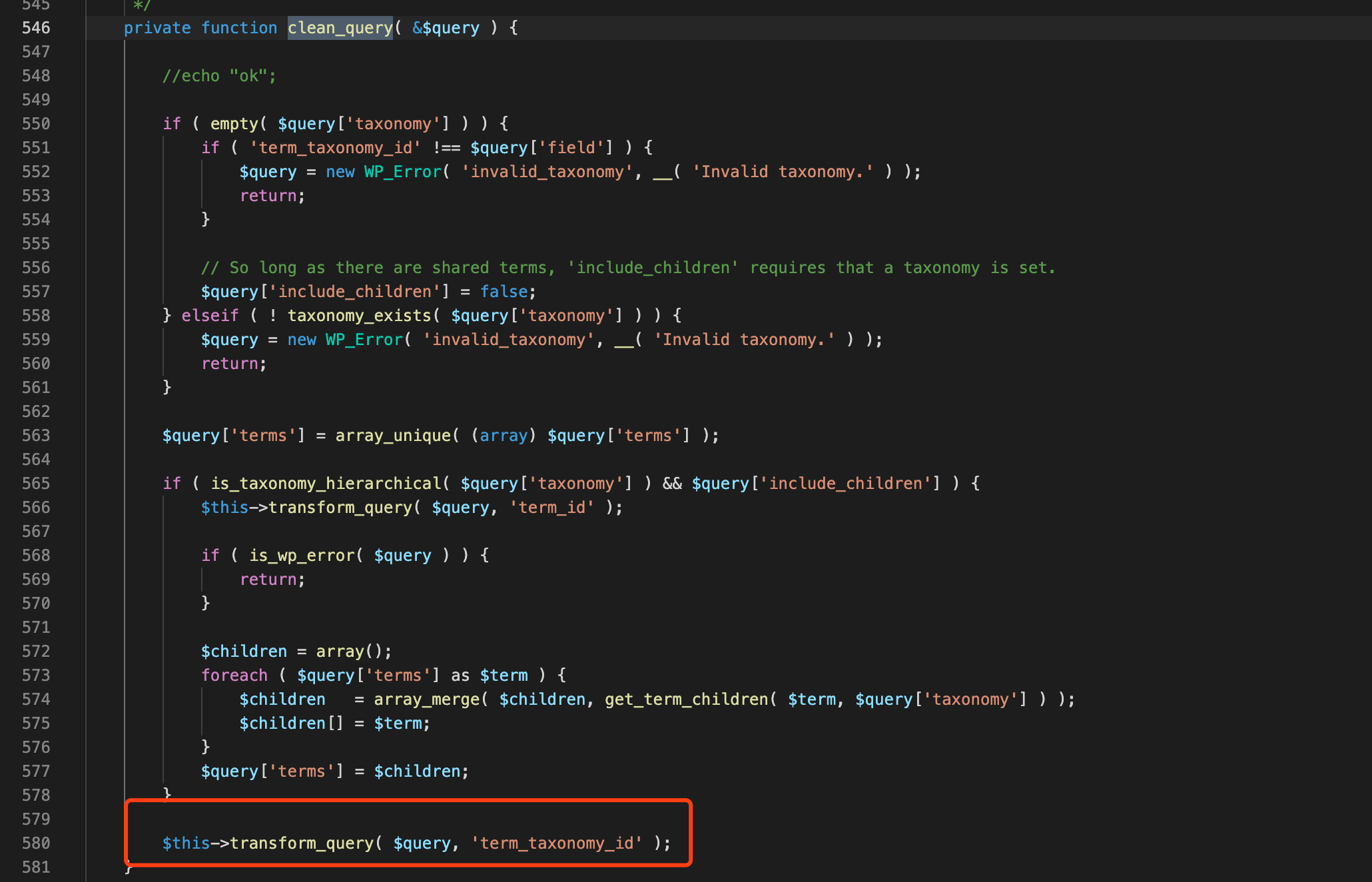Click array_unique function on line 563

pos(393,436)
